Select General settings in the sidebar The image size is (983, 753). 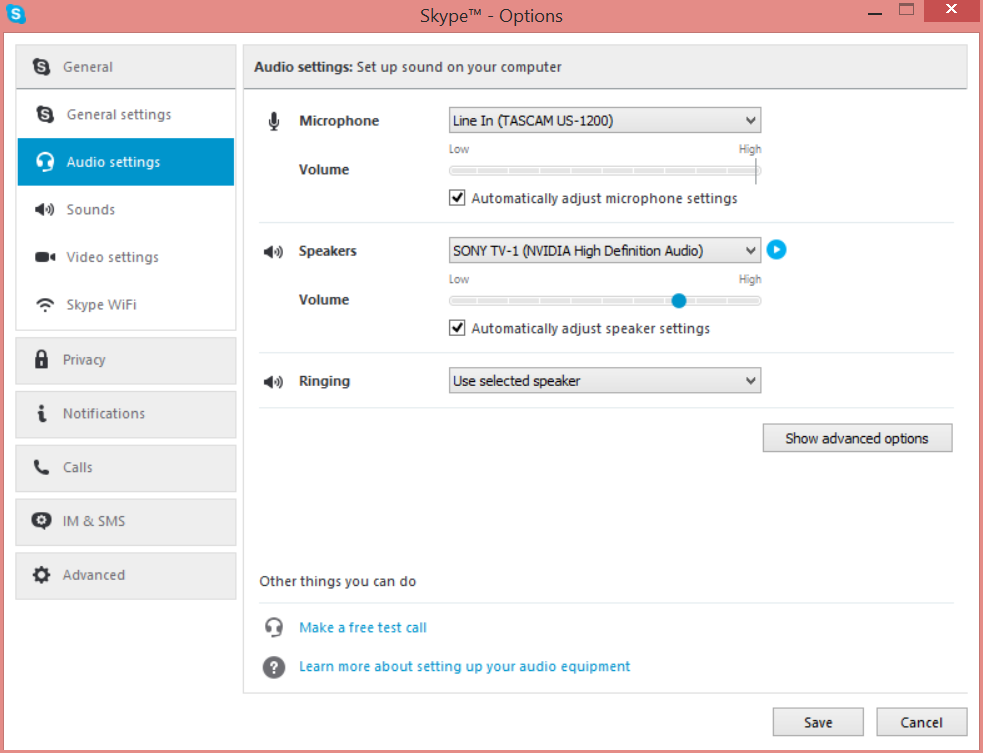(126, 115)
